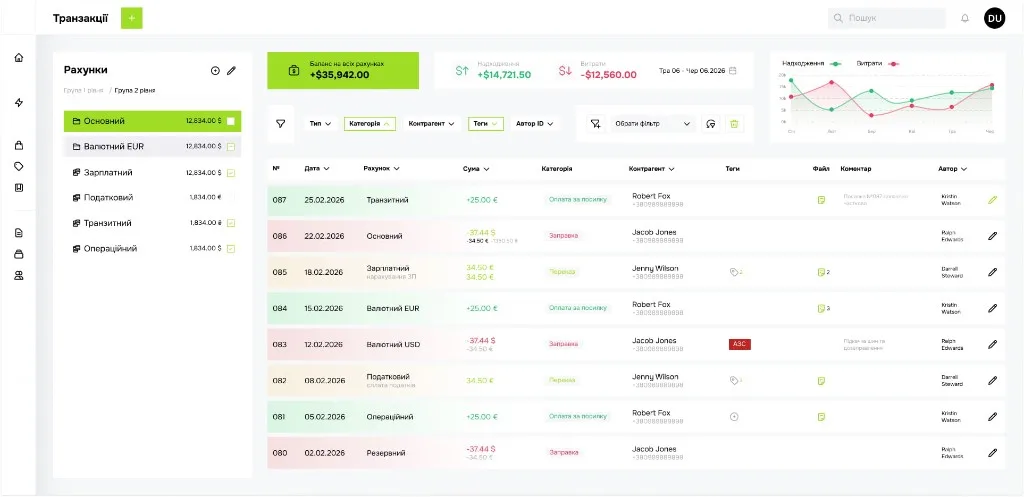Toggle checkbox for Валютний EUR account
The width and height of the screenshot is (1024, 497).
[x=231, y=147]
